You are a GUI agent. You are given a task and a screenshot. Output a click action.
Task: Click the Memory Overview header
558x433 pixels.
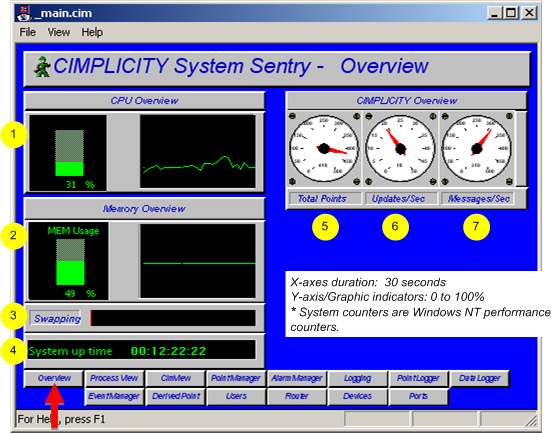[x=144, y=209]
